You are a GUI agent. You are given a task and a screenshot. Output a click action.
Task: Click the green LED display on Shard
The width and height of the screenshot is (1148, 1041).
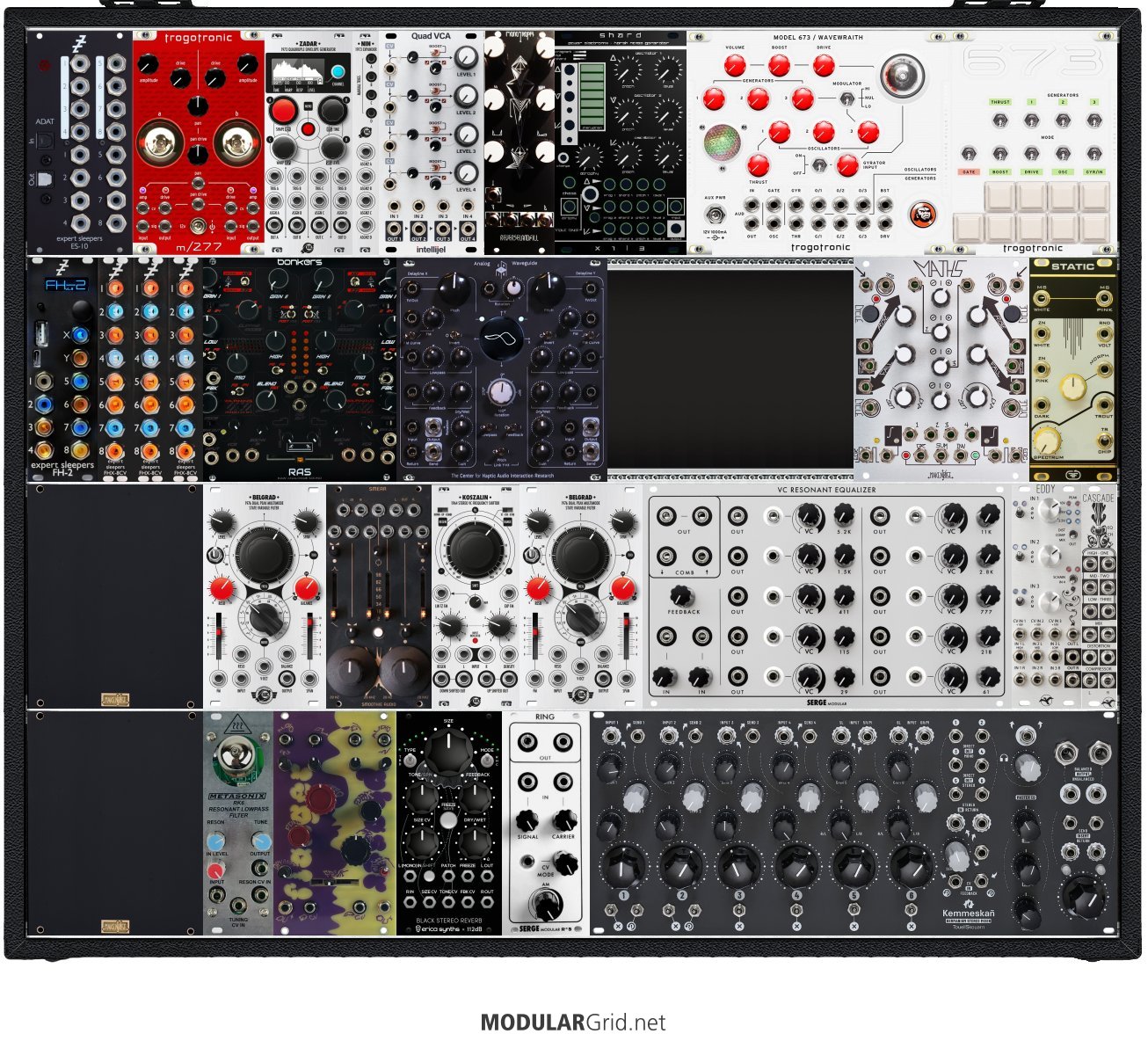[592, 96]
